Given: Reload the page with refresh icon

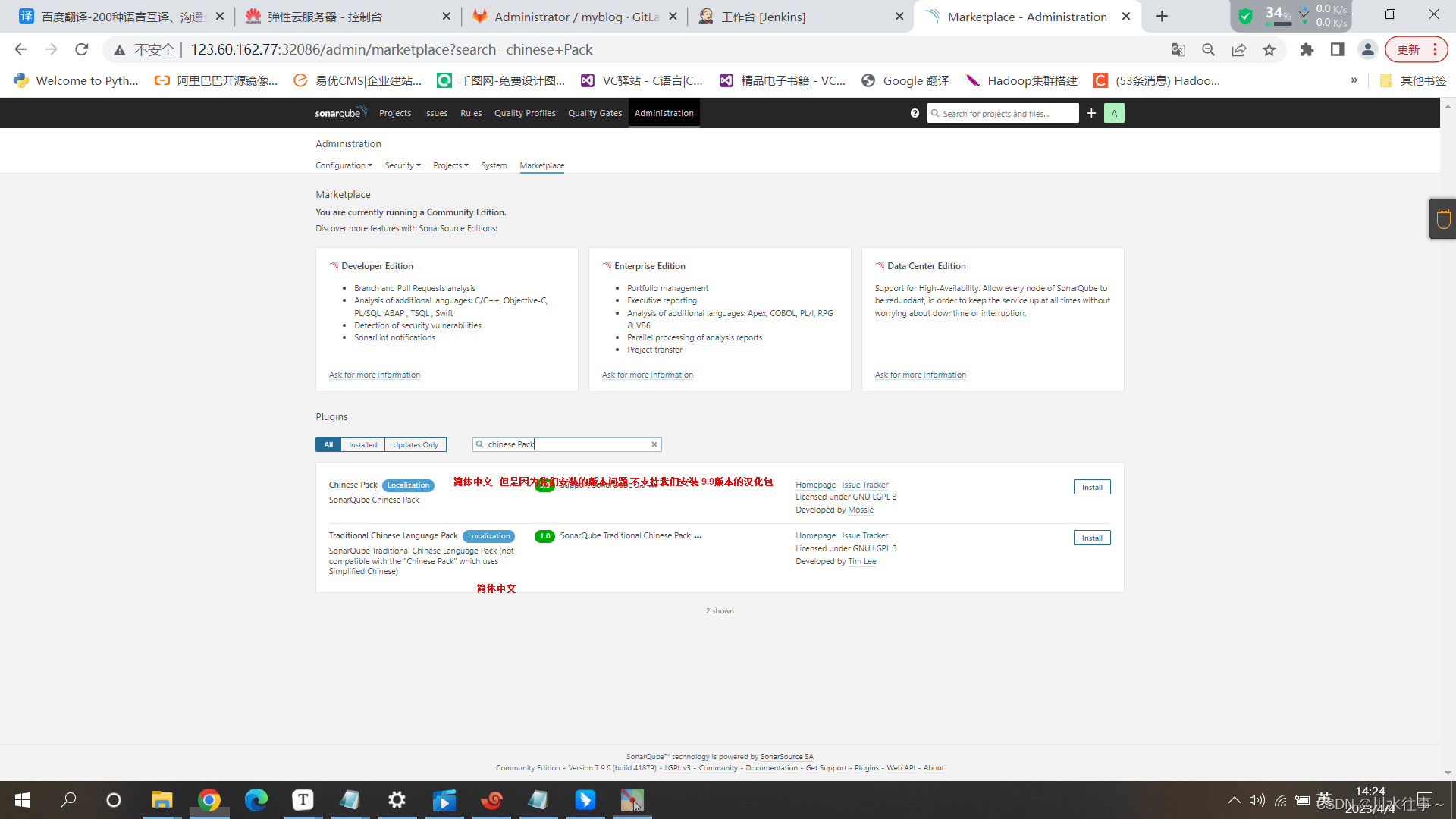Looking at the screenshot, I should point(82,50).
